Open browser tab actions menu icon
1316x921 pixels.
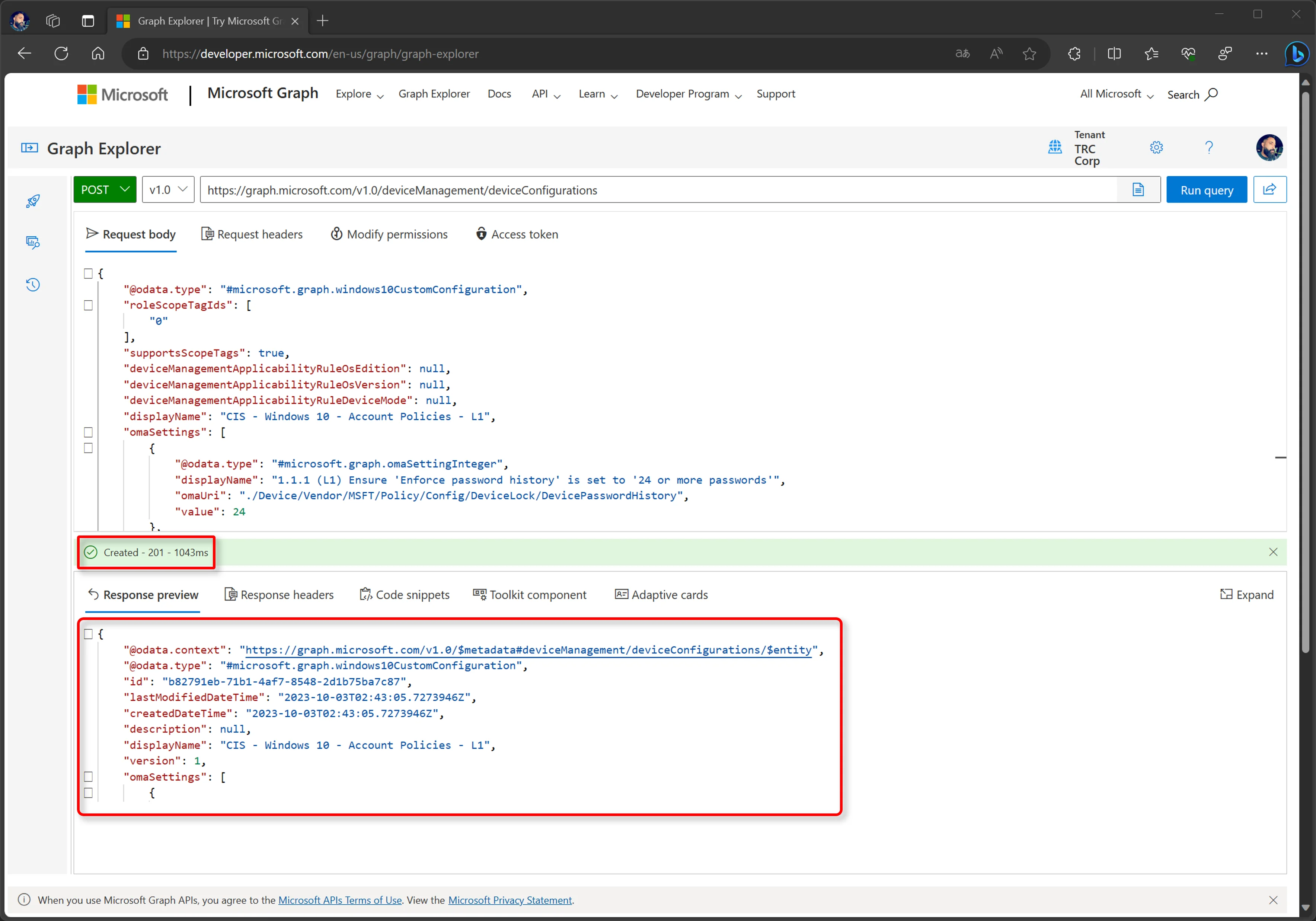click(x=88, y=21)
